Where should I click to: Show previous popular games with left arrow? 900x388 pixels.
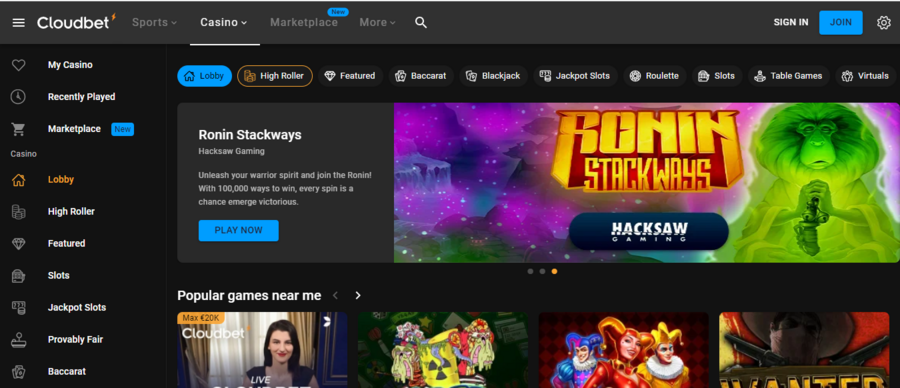click(x=336, y=296)
